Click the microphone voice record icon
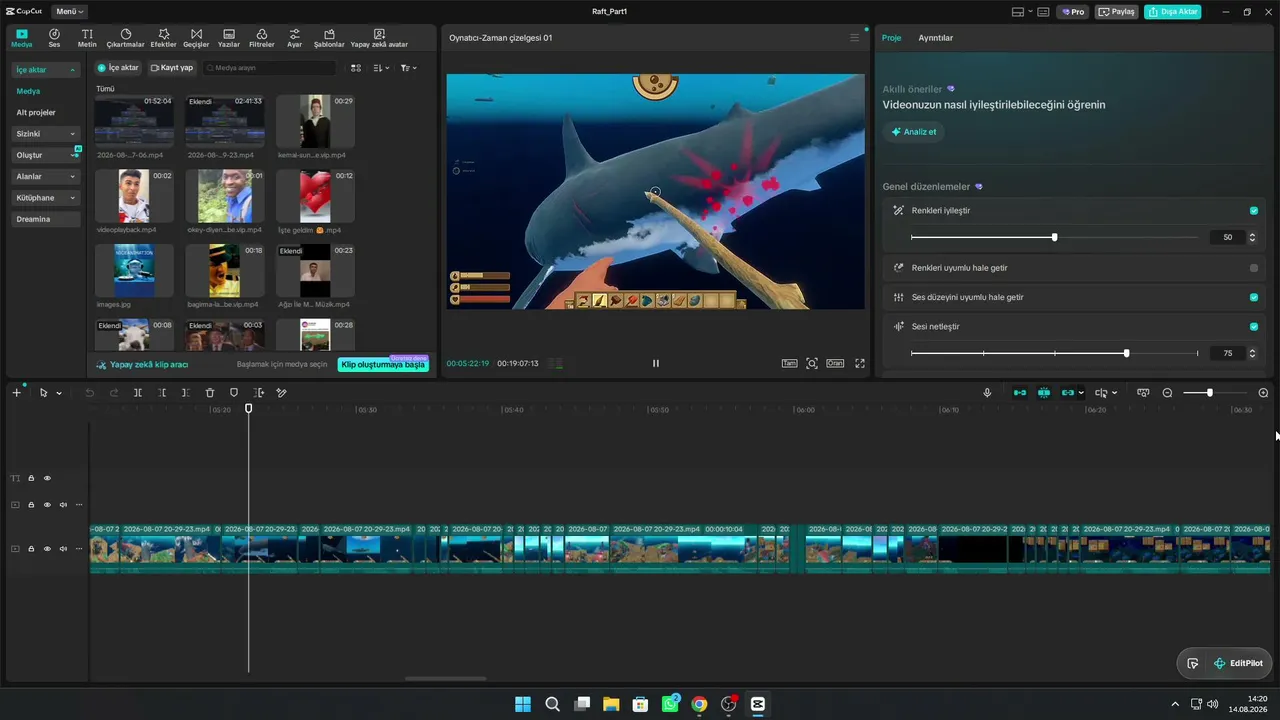The image size is (1280, 720). pos(987,393)
